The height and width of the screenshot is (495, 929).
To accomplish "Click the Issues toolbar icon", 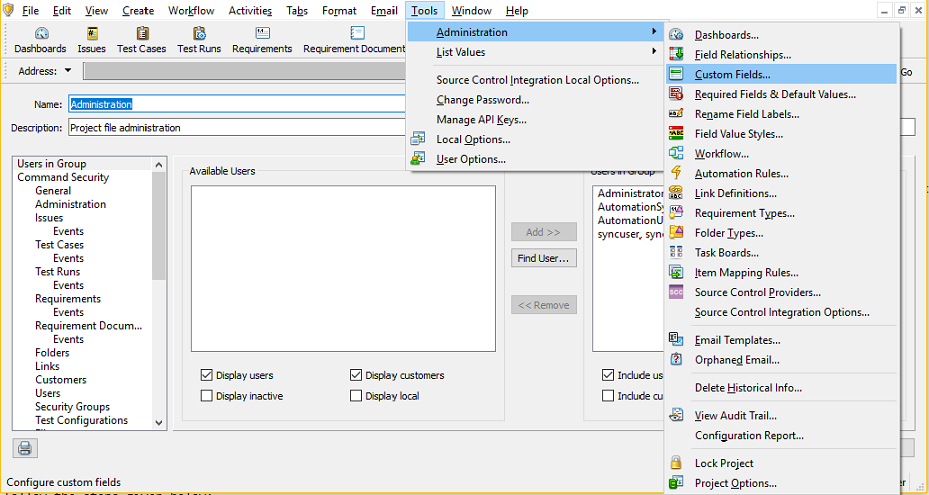I will pyautogui.click(x=92, y=40).
